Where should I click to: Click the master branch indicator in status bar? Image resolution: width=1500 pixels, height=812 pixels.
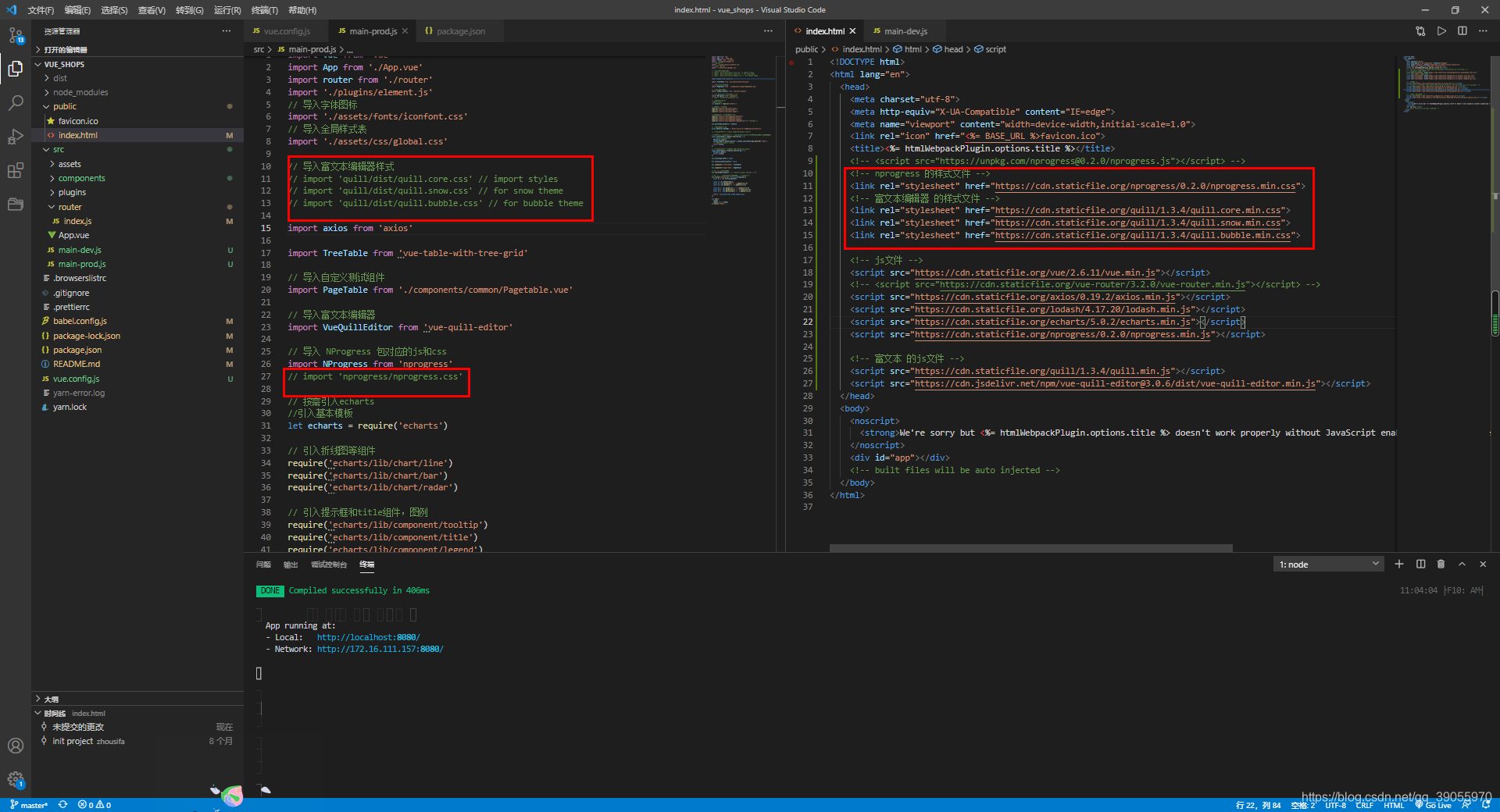coord(29,805)
